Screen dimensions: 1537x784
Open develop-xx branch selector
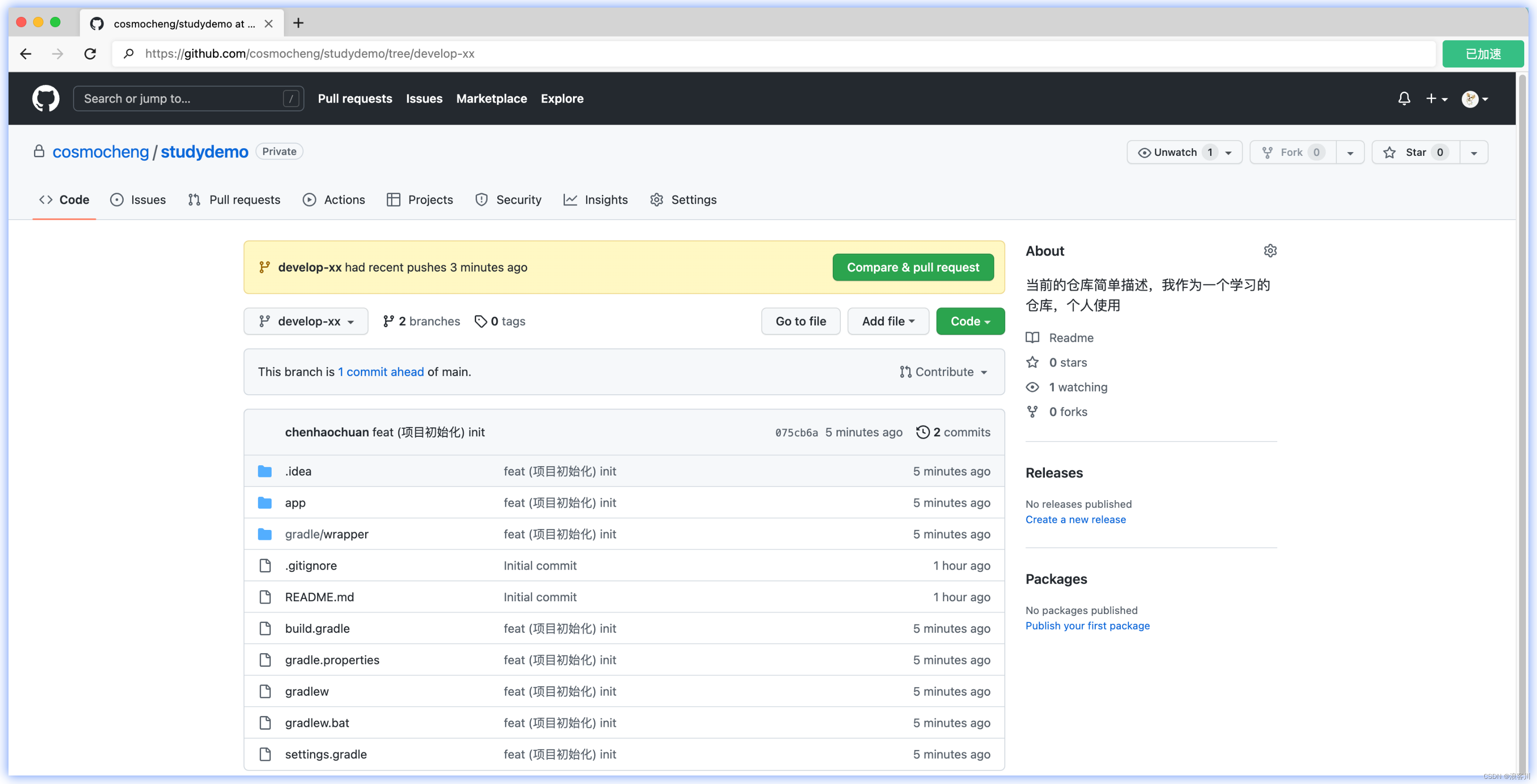(x=306, y=321)
